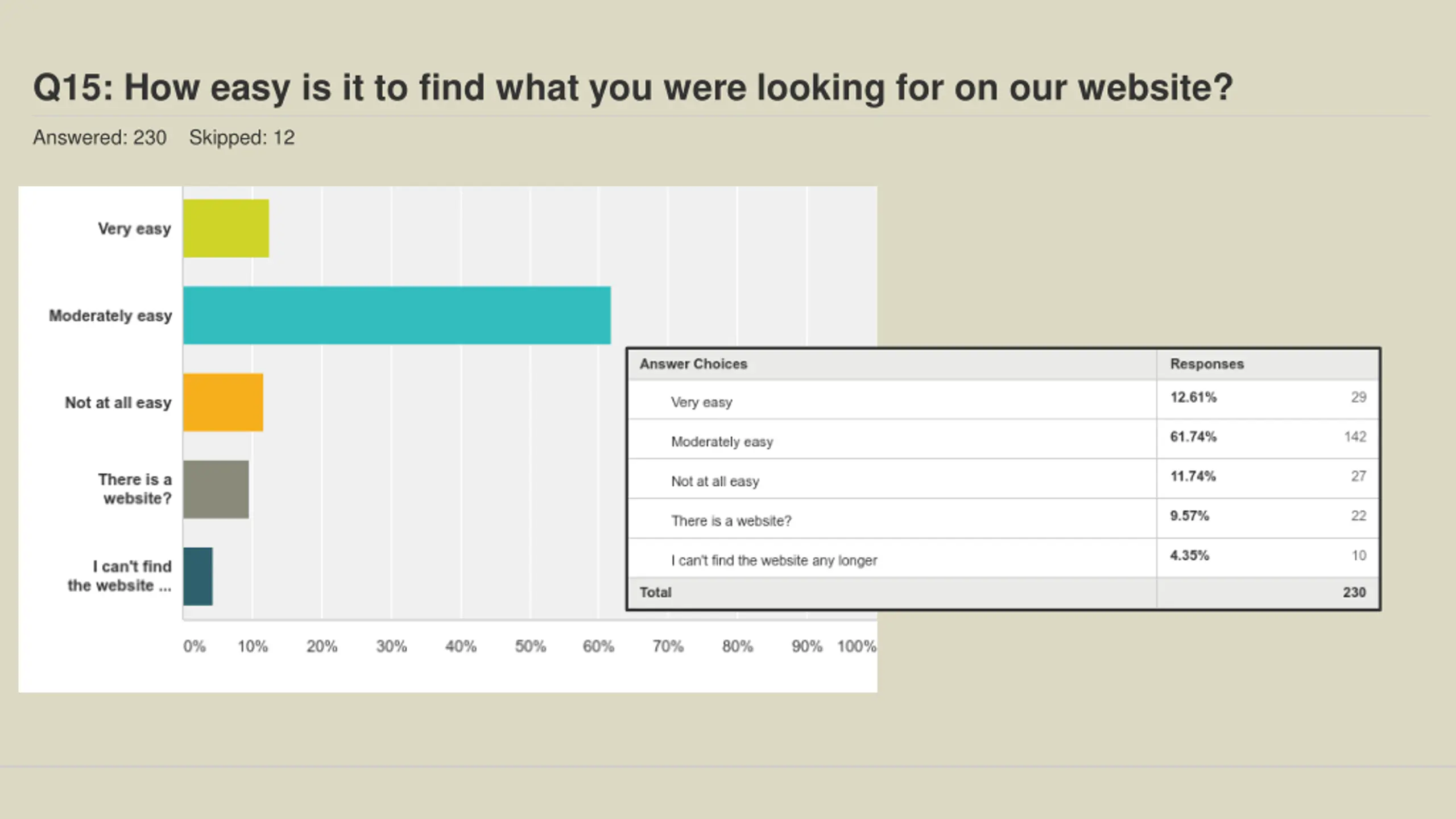This screenshot has height=819, width=1456.
Task: Click the 50% label on the chart axis
Action: point(530,646)
